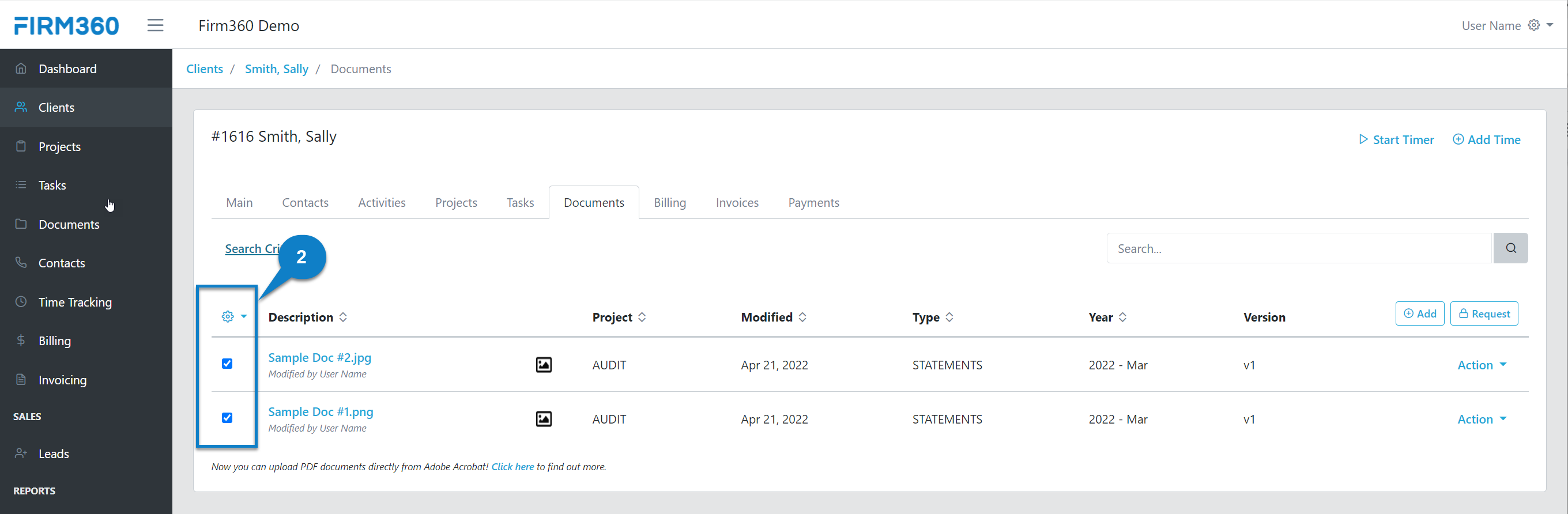1568x514 pixels.
Task: Switch to the client Billing tab
Action: coord(669,203)
